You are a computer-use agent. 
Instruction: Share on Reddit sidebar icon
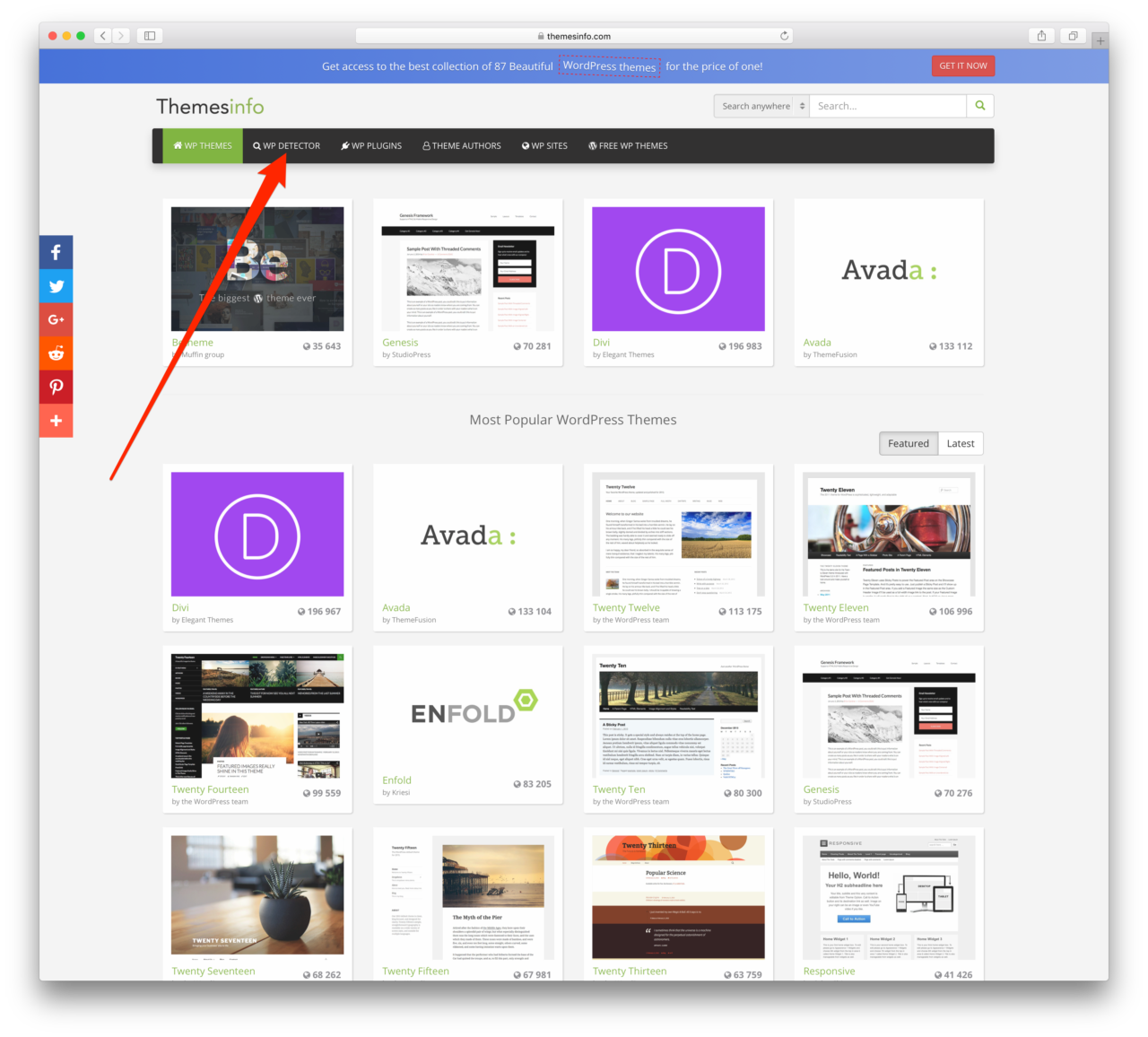click(56, 353)
